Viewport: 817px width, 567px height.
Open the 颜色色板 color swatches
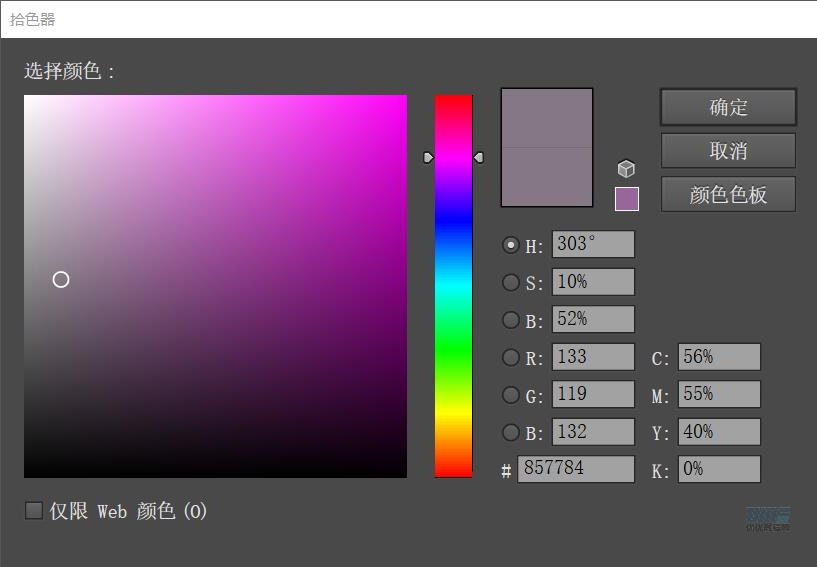728,195
